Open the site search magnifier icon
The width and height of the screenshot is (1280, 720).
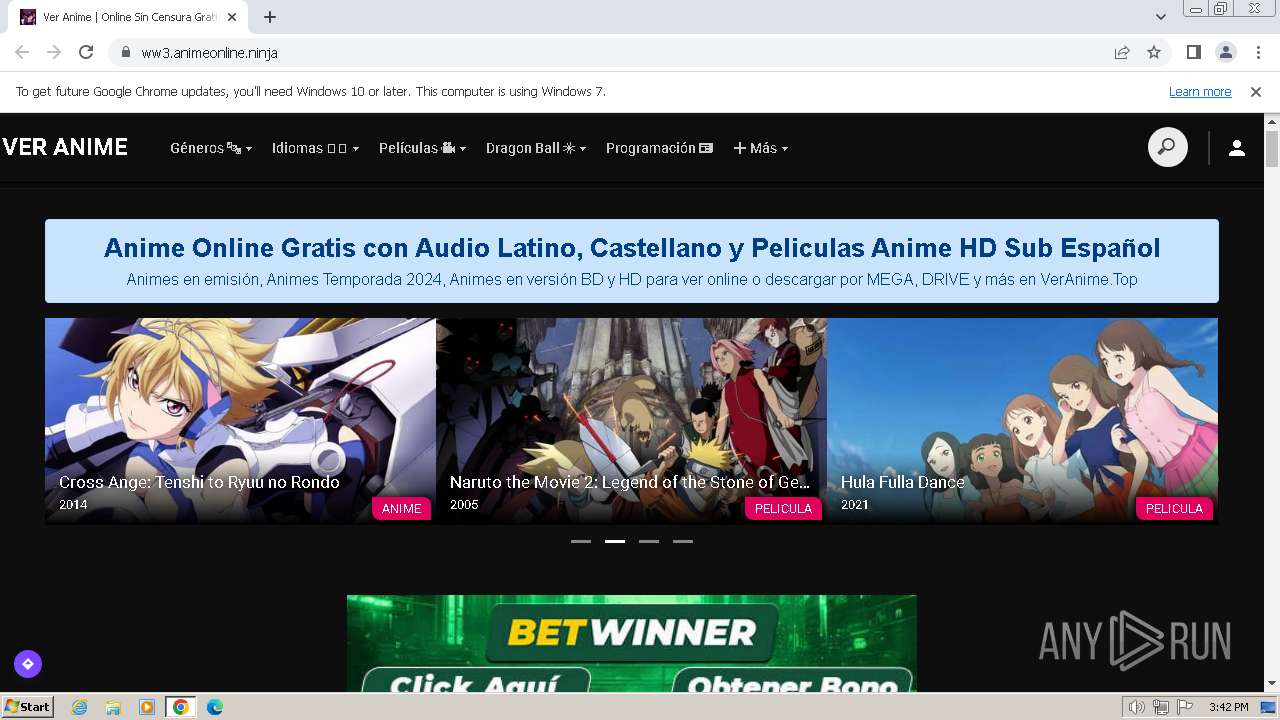(1167, 148)
